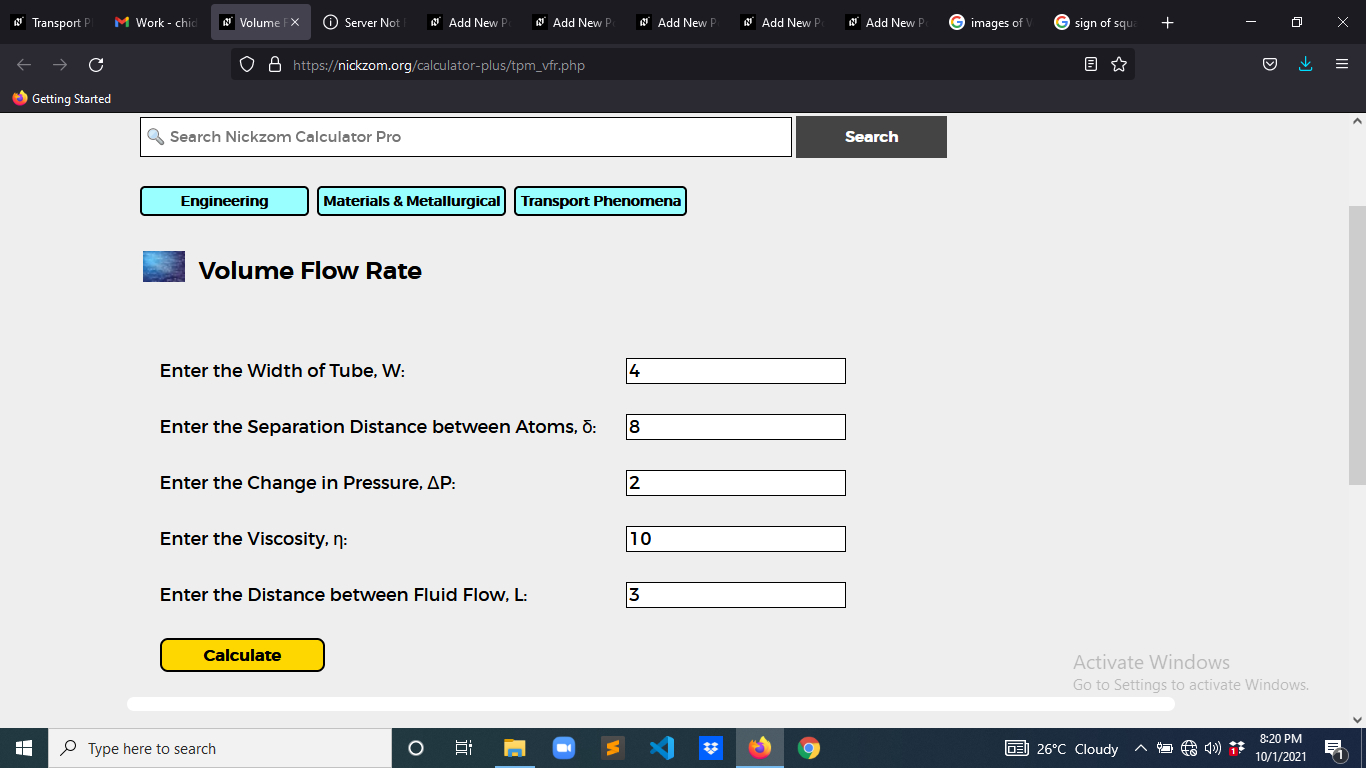Close the Volume Flow Rate tab
Viewport: 1366px width, 768px height.
point(295,22)
